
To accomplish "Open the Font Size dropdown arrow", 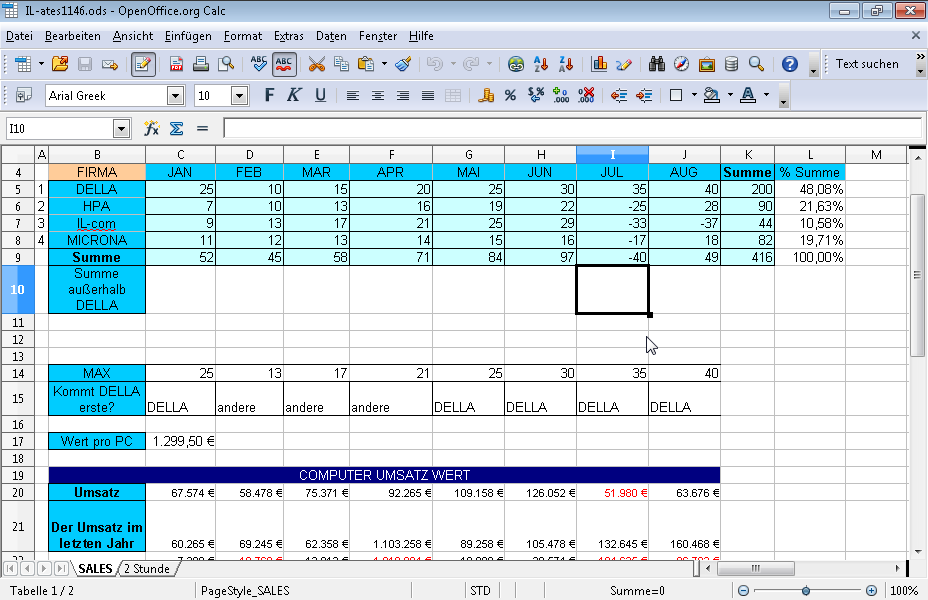I will [x=239, y=96].
